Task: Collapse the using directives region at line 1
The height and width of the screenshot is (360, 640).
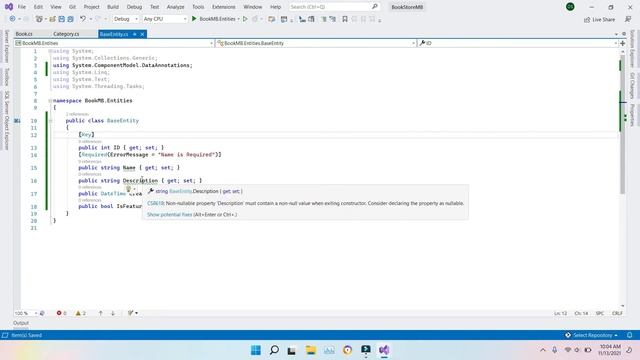Action: click(50, 51)
